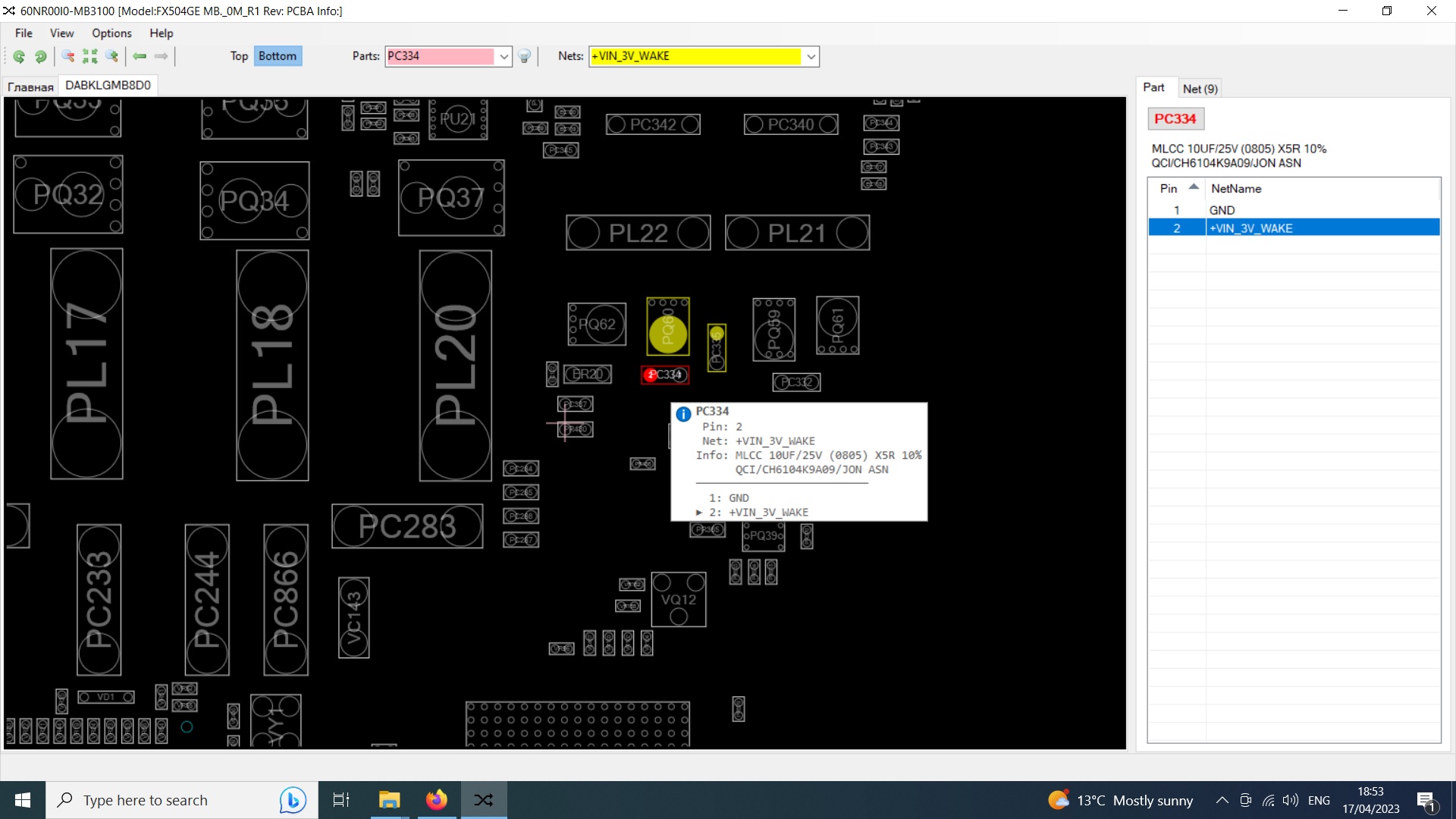Open Firefox from the taskbar
The height and width of the screenshot is (819, 1456).
(x=436, y=800)
